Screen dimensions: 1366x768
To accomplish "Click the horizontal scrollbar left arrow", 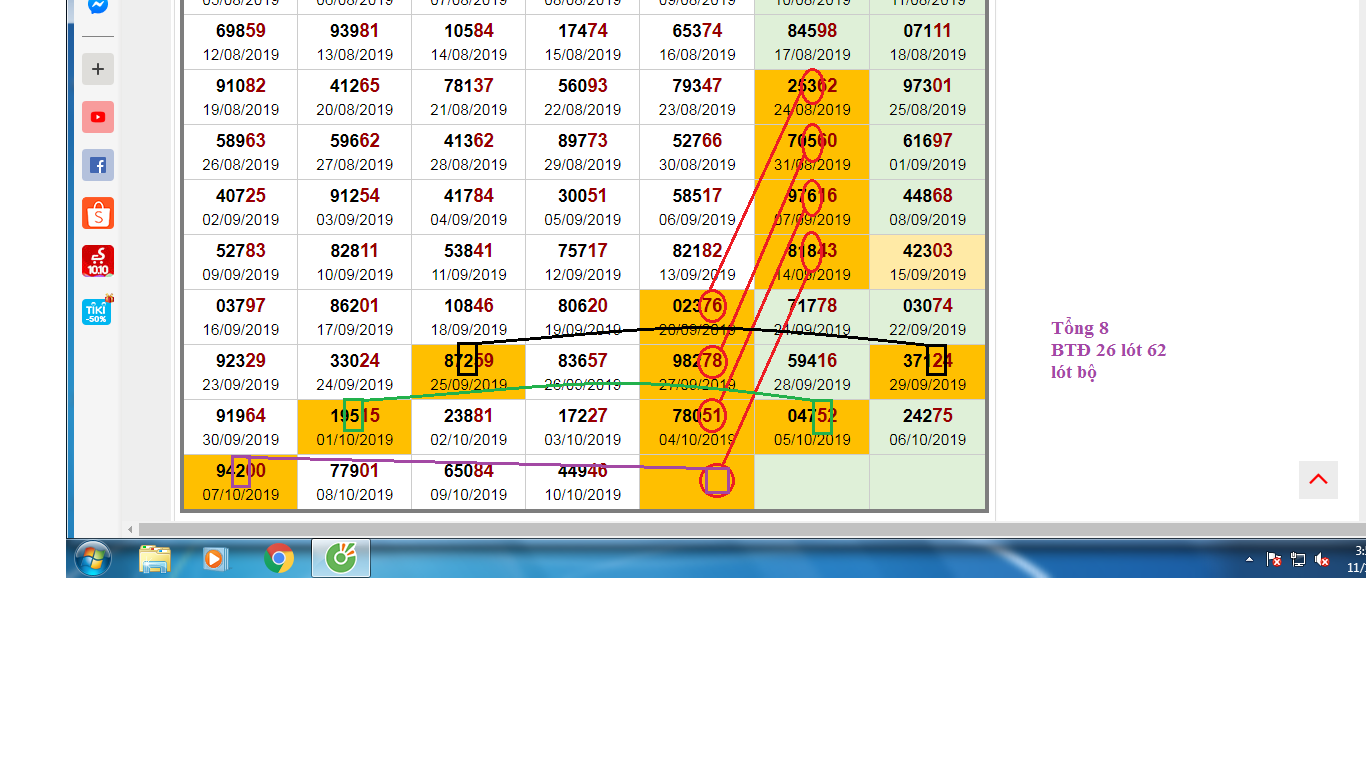I will click(130, 529).
